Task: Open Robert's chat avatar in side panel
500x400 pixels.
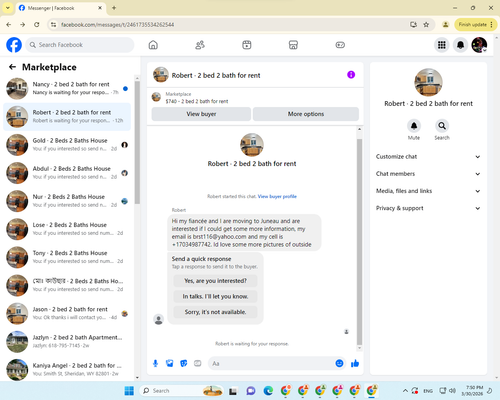Action: (x=428, y=82)
